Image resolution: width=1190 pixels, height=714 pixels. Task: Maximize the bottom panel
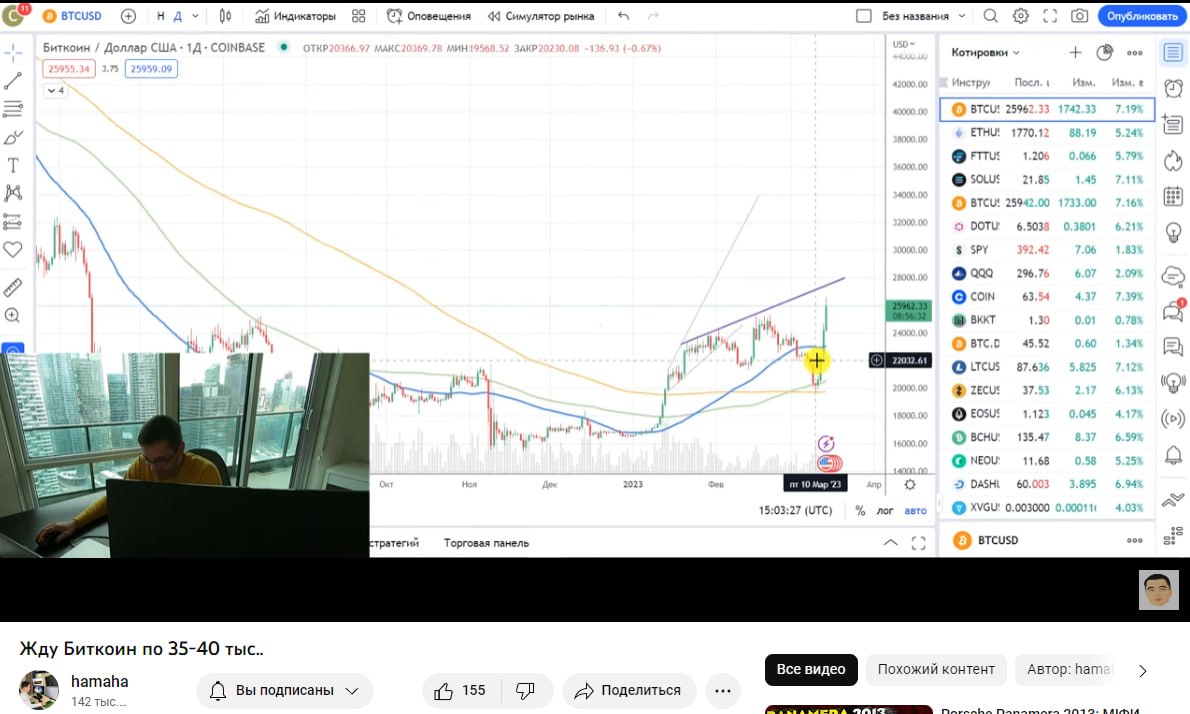point(918,543)
